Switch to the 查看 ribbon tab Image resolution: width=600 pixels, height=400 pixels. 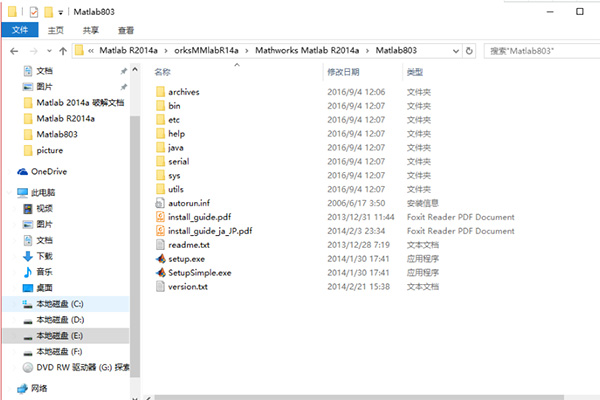point(126,30)
